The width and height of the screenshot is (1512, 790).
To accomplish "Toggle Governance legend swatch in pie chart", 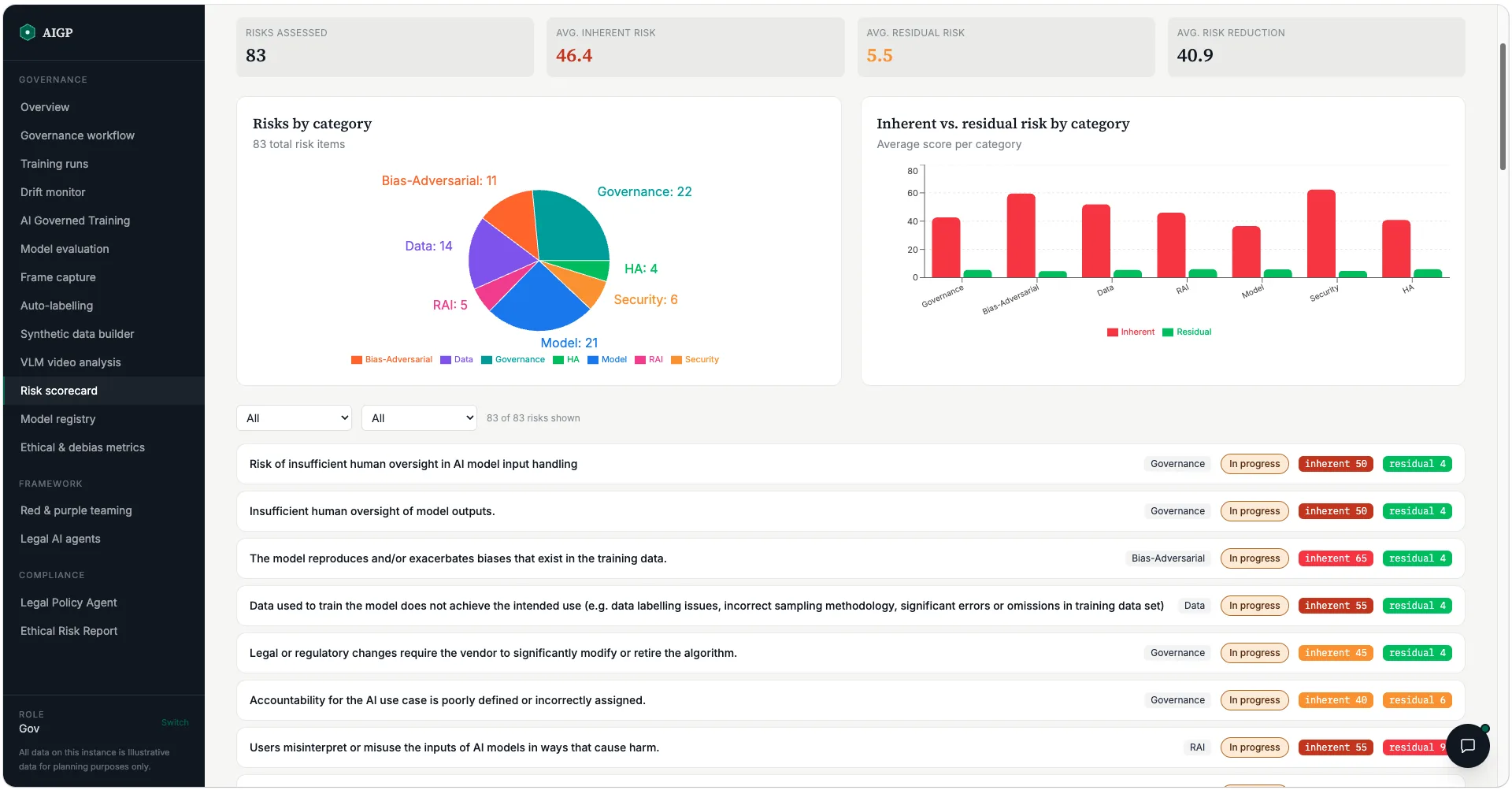I will point(487,360).
